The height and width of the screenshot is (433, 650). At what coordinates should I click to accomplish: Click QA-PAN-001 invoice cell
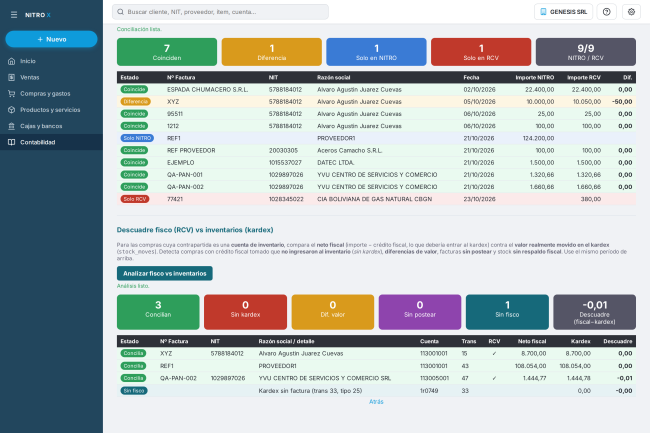tap(185, 175)
